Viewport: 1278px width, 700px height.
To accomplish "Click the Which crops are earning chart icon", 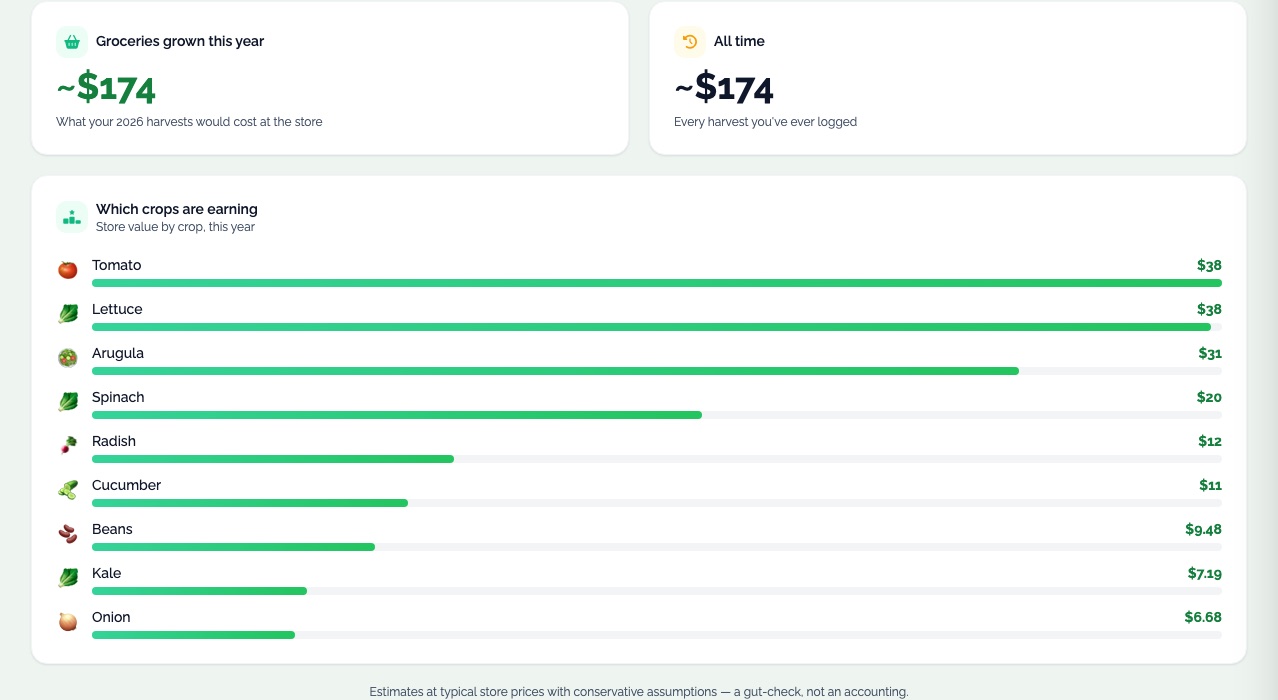I will [x=72, y=217].
